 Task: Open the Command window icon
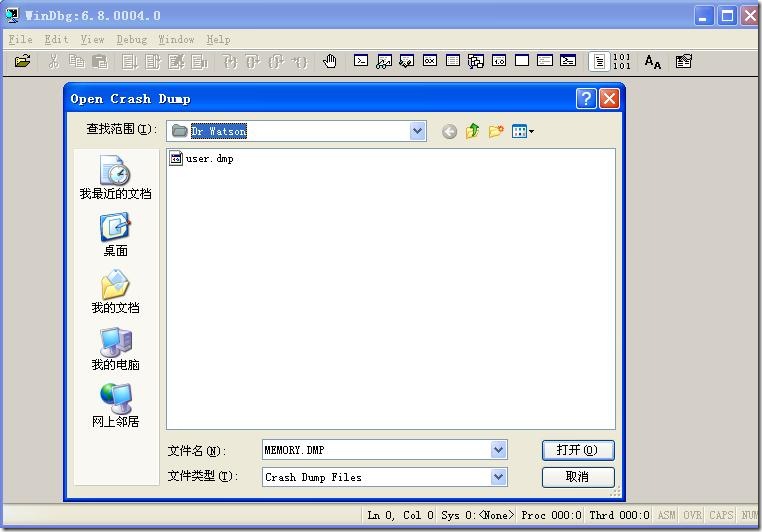[361, 61]
